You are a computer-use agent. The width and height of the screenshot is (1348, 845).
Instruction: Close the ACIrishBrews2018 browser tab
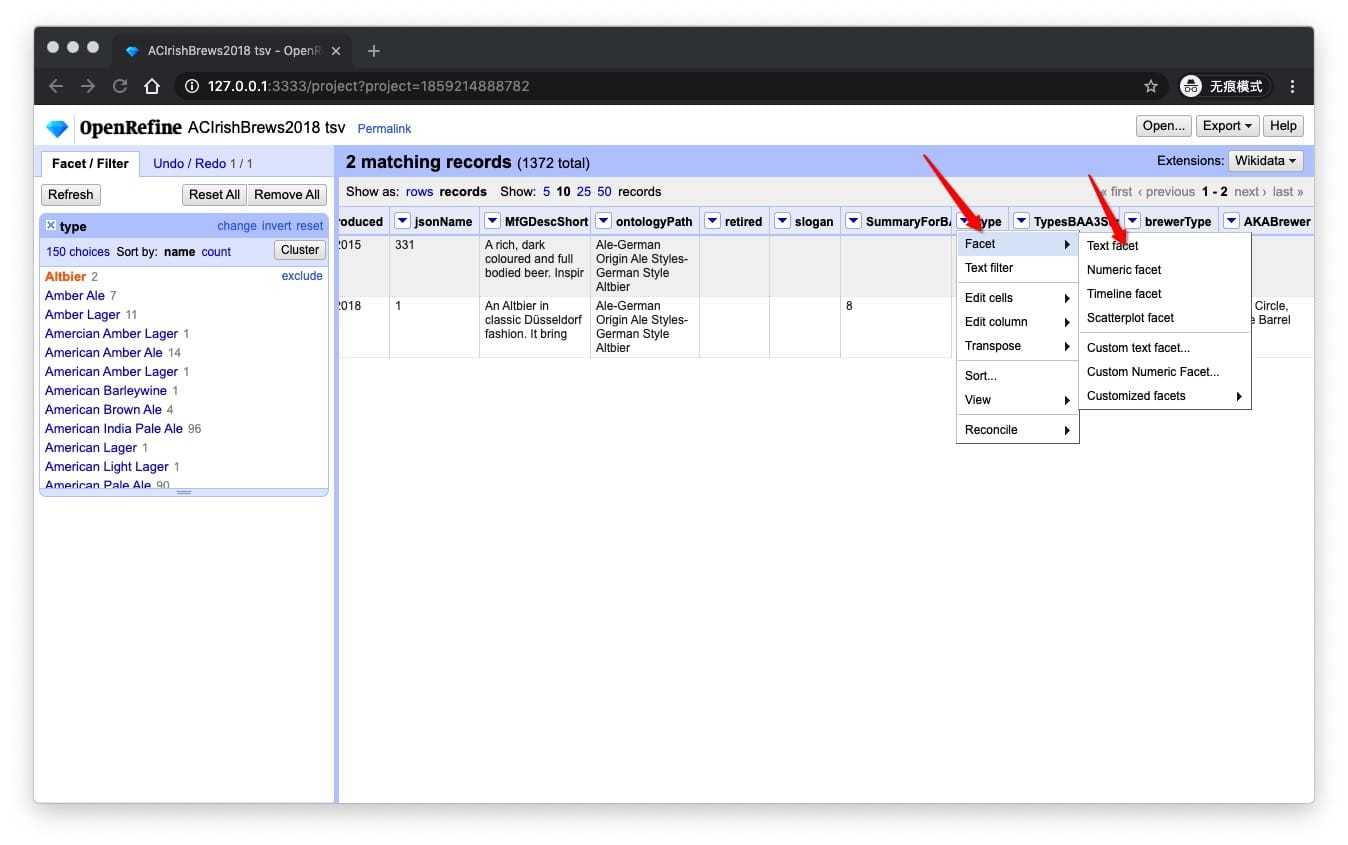[336, 51]
